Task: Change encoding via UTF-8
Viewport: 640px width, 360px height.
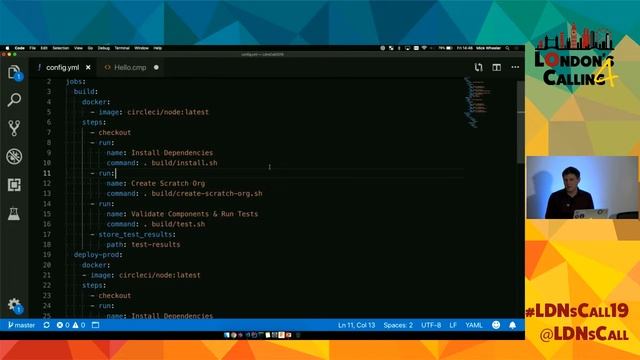Action: 431,325
